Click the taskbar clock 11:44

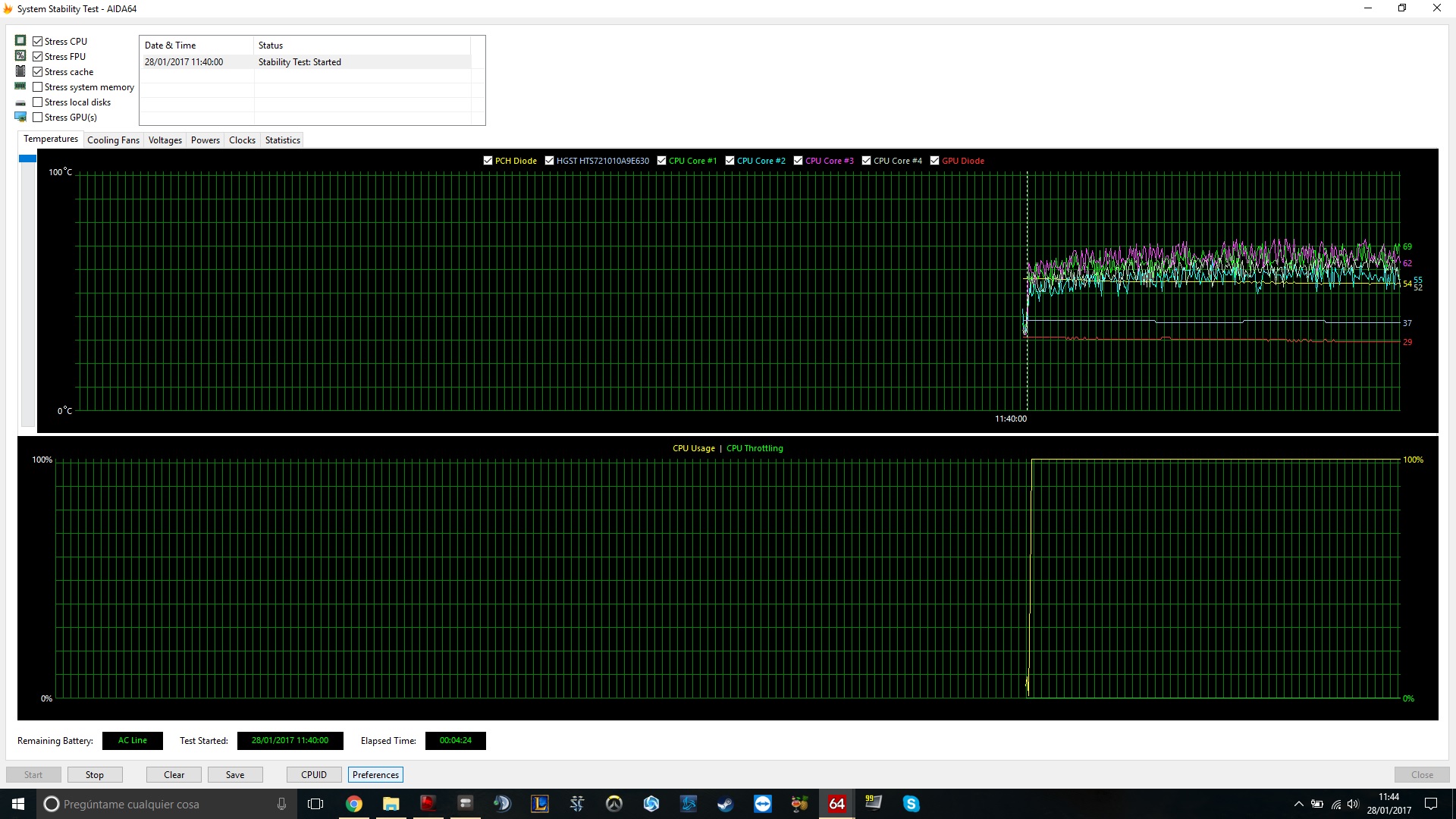click(x=1389, y=804)
